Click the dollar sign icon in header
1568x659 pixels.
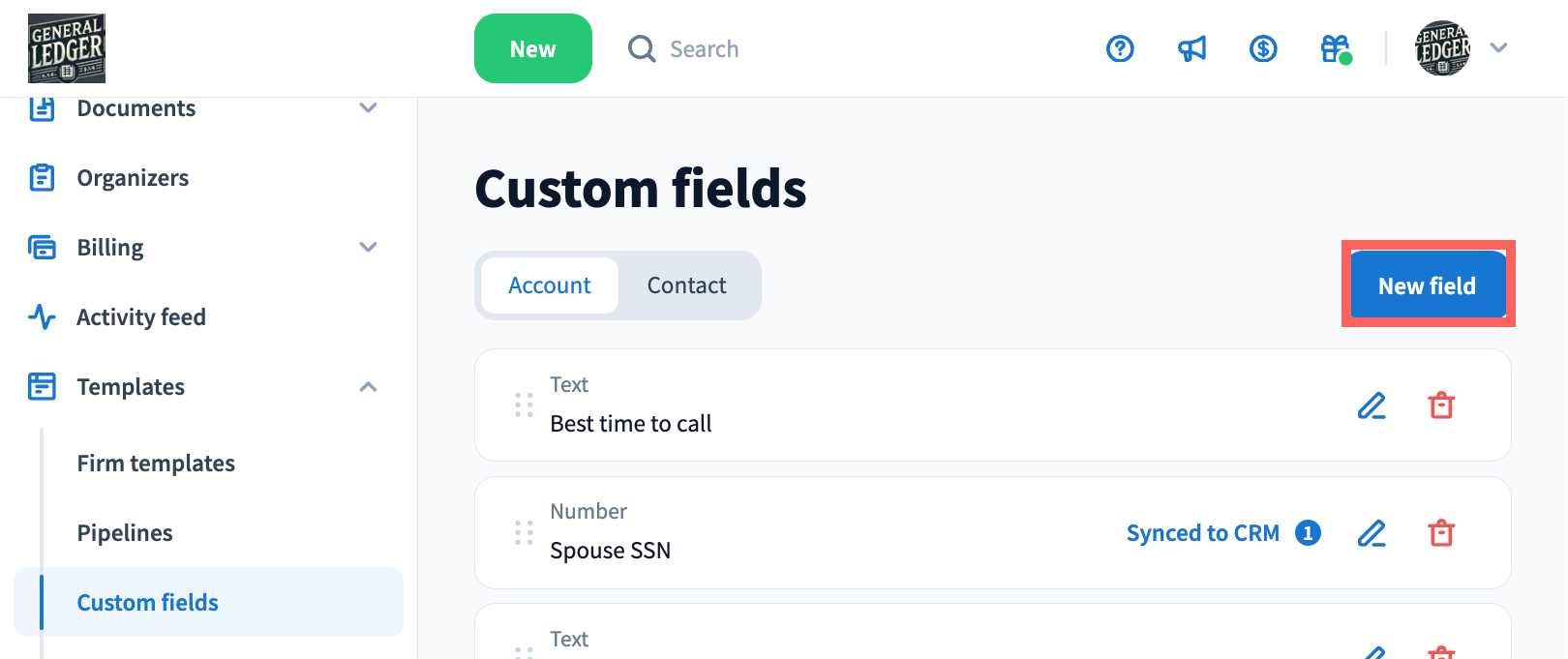click(1263, 48)
